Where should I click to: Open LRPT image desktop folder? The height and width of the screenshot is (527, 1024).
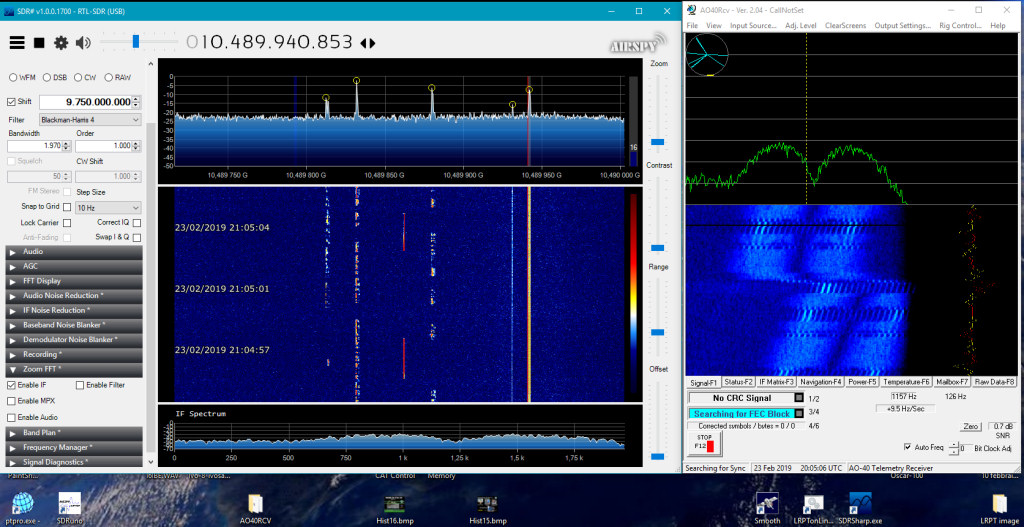point(999,509)
